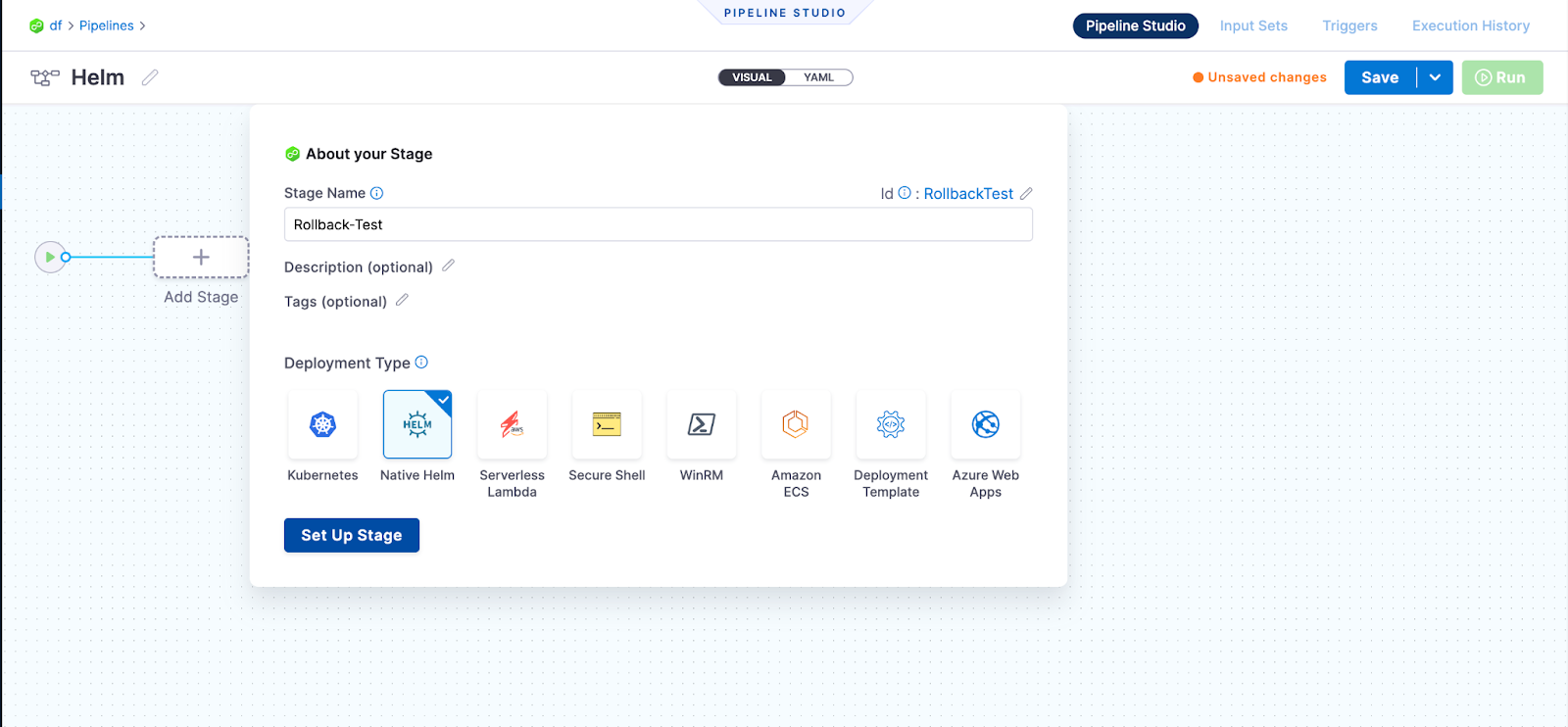1568x727 pixels.
Task: Click the pipeline structure icon beside Helm
Action: click(x=45, y=77)
